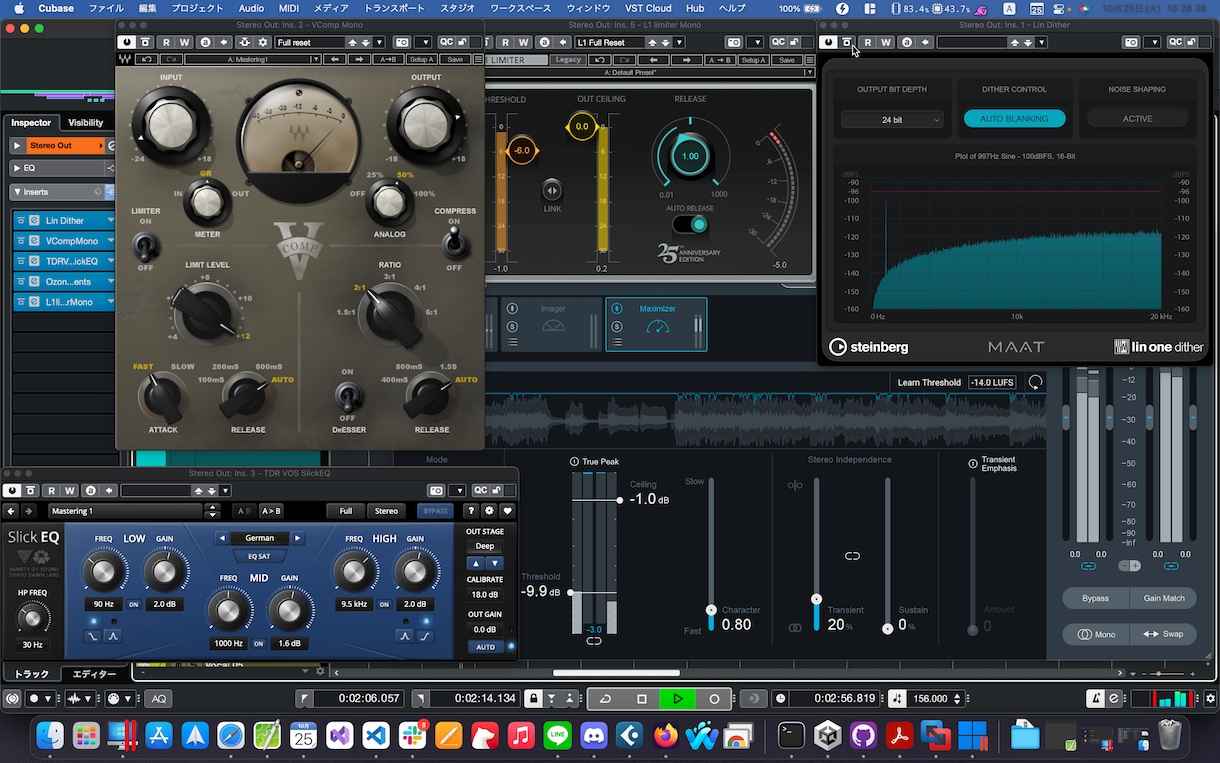Open VST Cloud menu
Viewport: 1220px width, 763px height.
pos(648,8)
